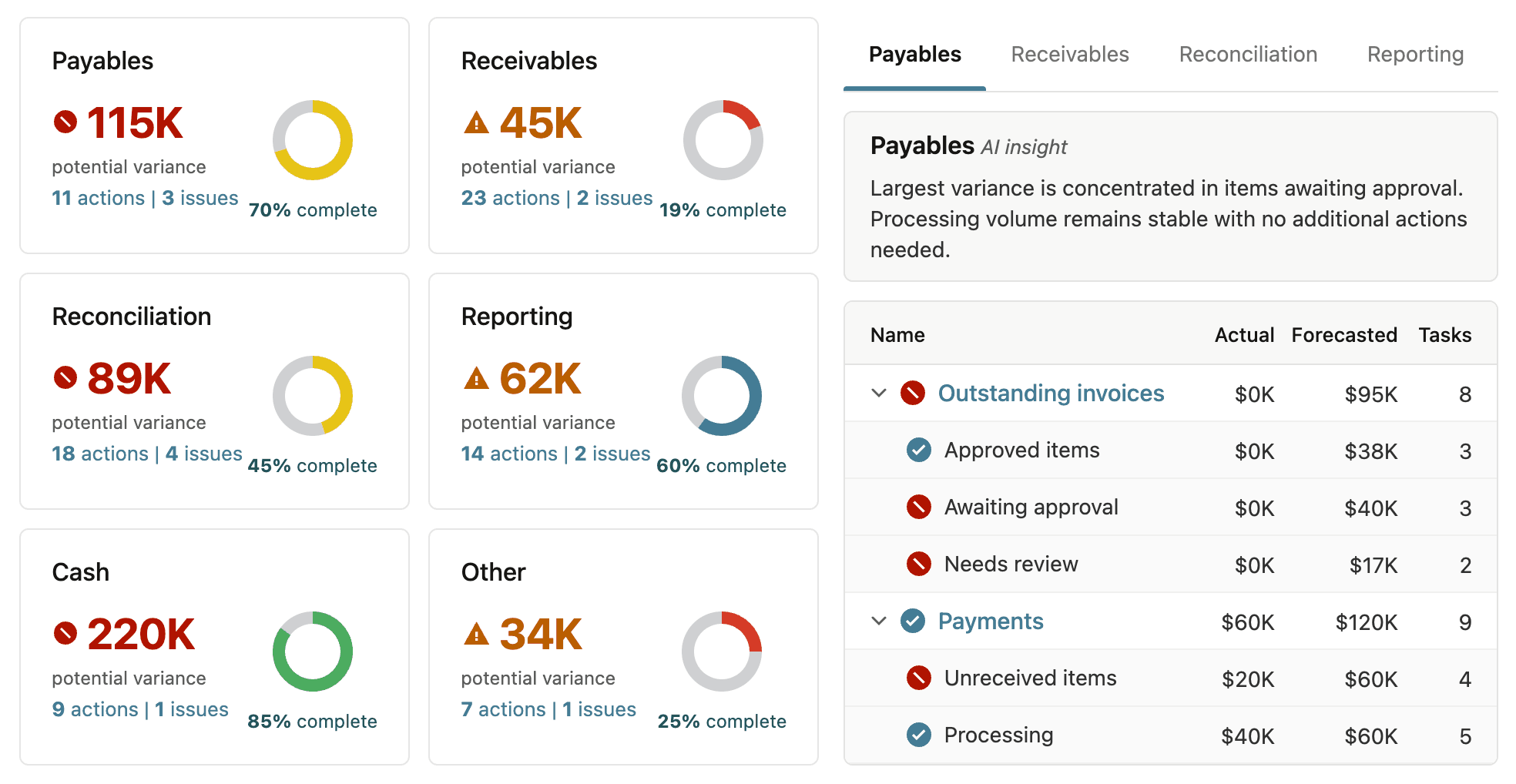Switch to the Receivables tab
1516x784 pixels.
click(x=1069, y=54)
